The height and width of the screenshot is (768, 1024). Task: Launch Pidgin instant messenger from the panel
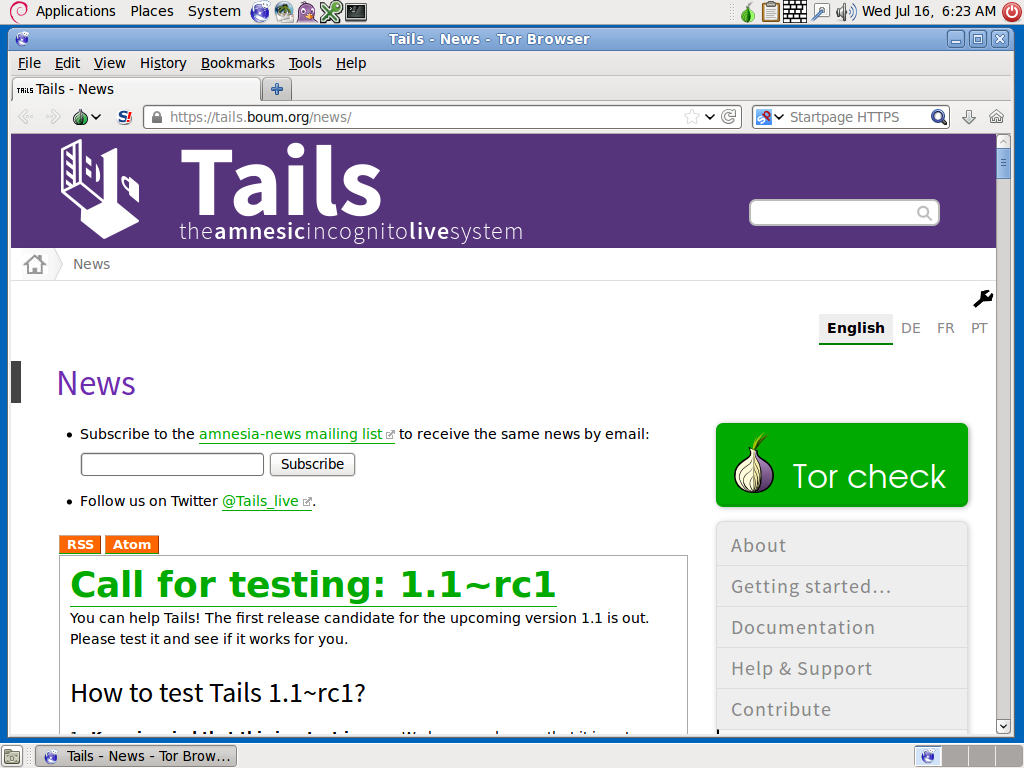pos(306,11)
